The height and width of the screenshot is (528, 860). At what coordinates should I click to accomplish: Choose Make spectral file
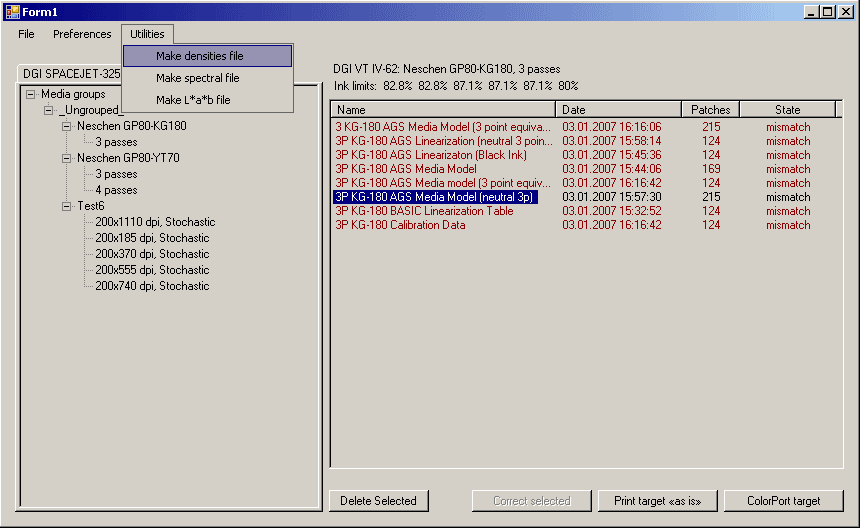point(207,78)
